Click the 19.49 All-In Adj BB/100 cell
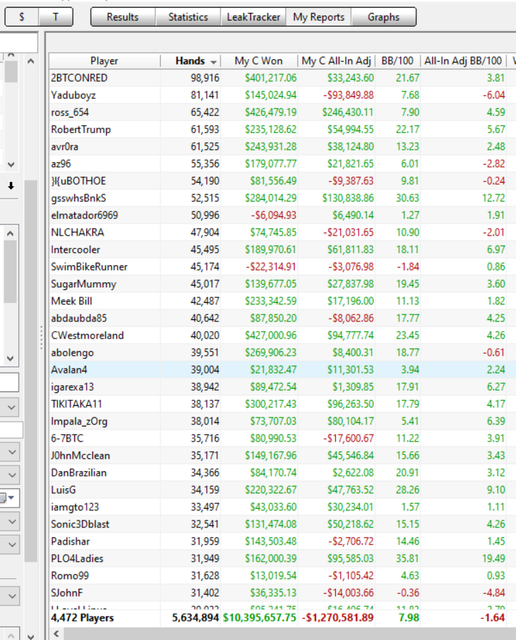 coord(493,558)
